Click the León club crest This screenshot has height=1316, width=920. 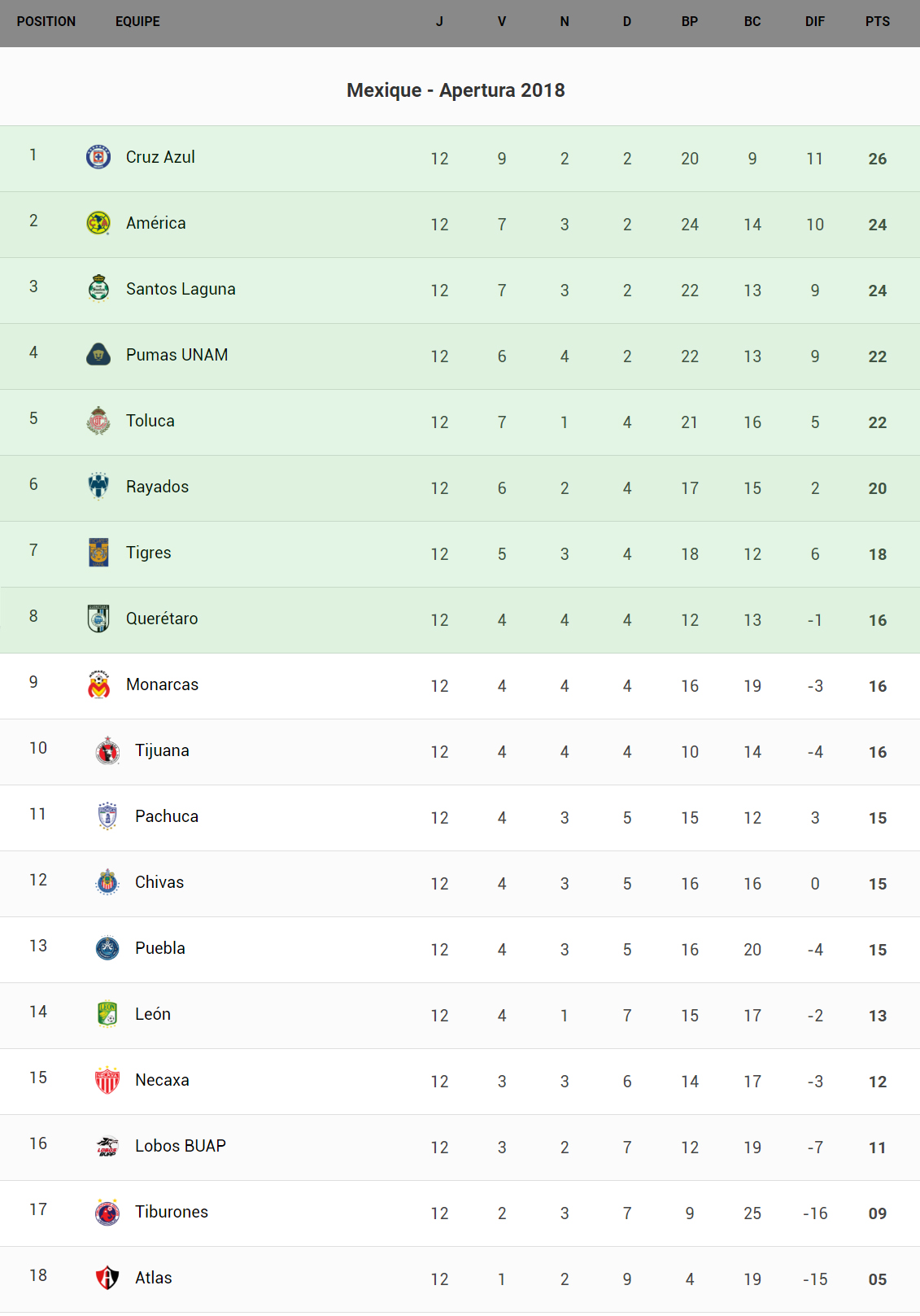point(107,1014)
